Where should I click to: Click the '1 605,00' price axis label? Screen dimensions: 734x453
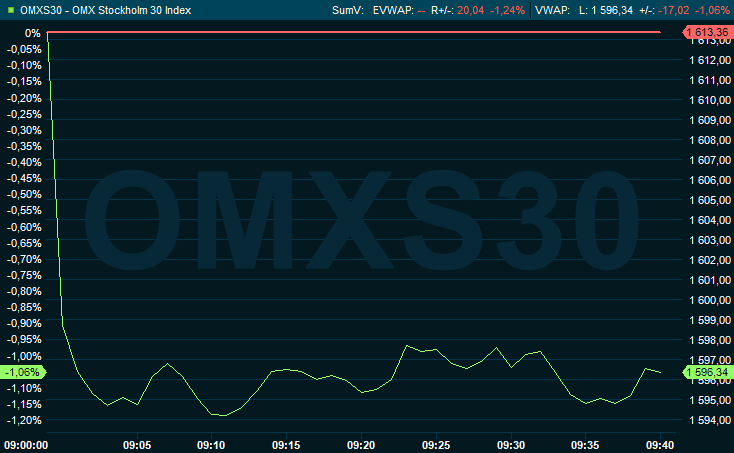(710, 200)
